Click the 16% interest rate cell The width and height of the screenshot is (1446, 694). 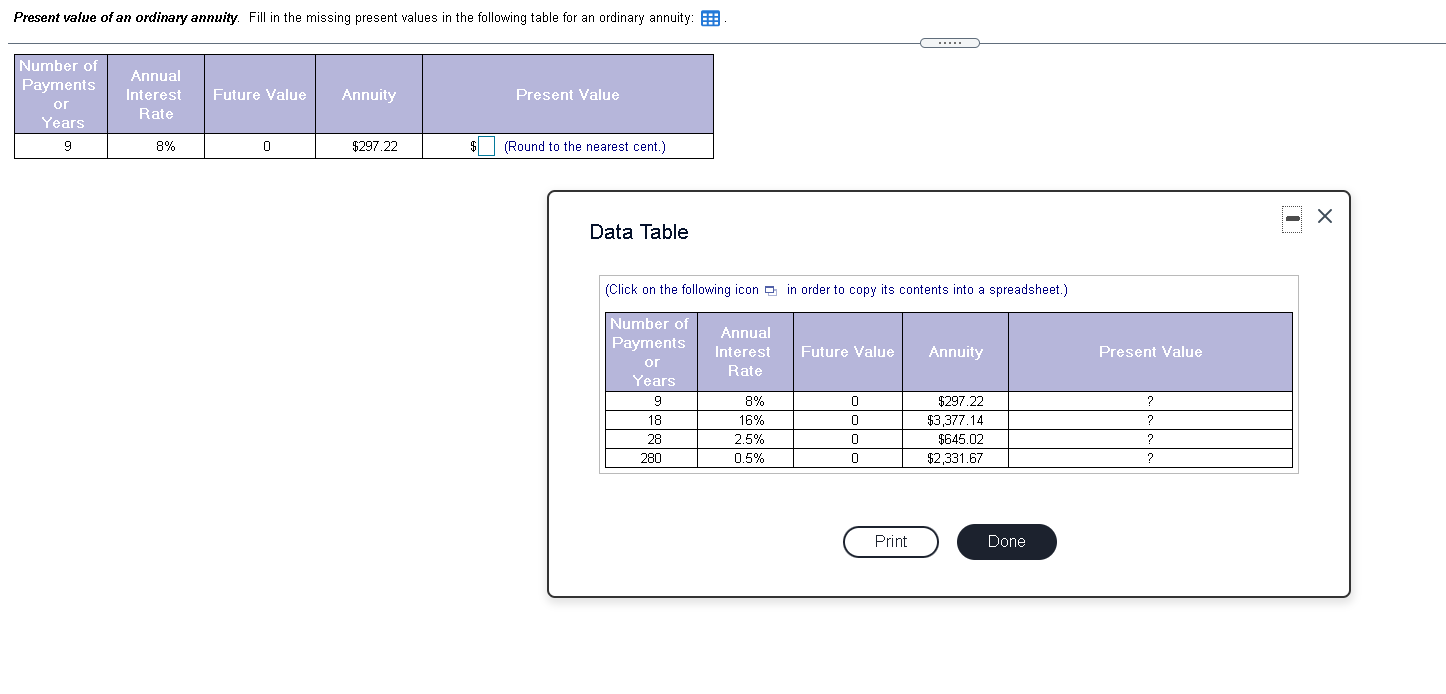click(x=745, y=421)
